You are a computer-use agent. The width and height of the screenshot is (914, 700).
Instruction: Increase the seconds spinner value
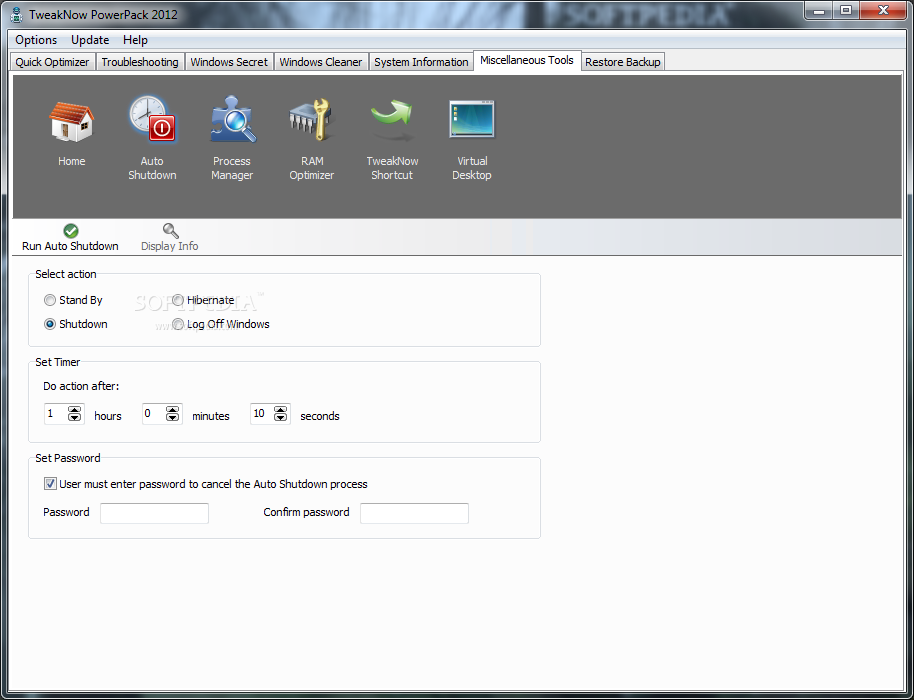click(281, 410)
